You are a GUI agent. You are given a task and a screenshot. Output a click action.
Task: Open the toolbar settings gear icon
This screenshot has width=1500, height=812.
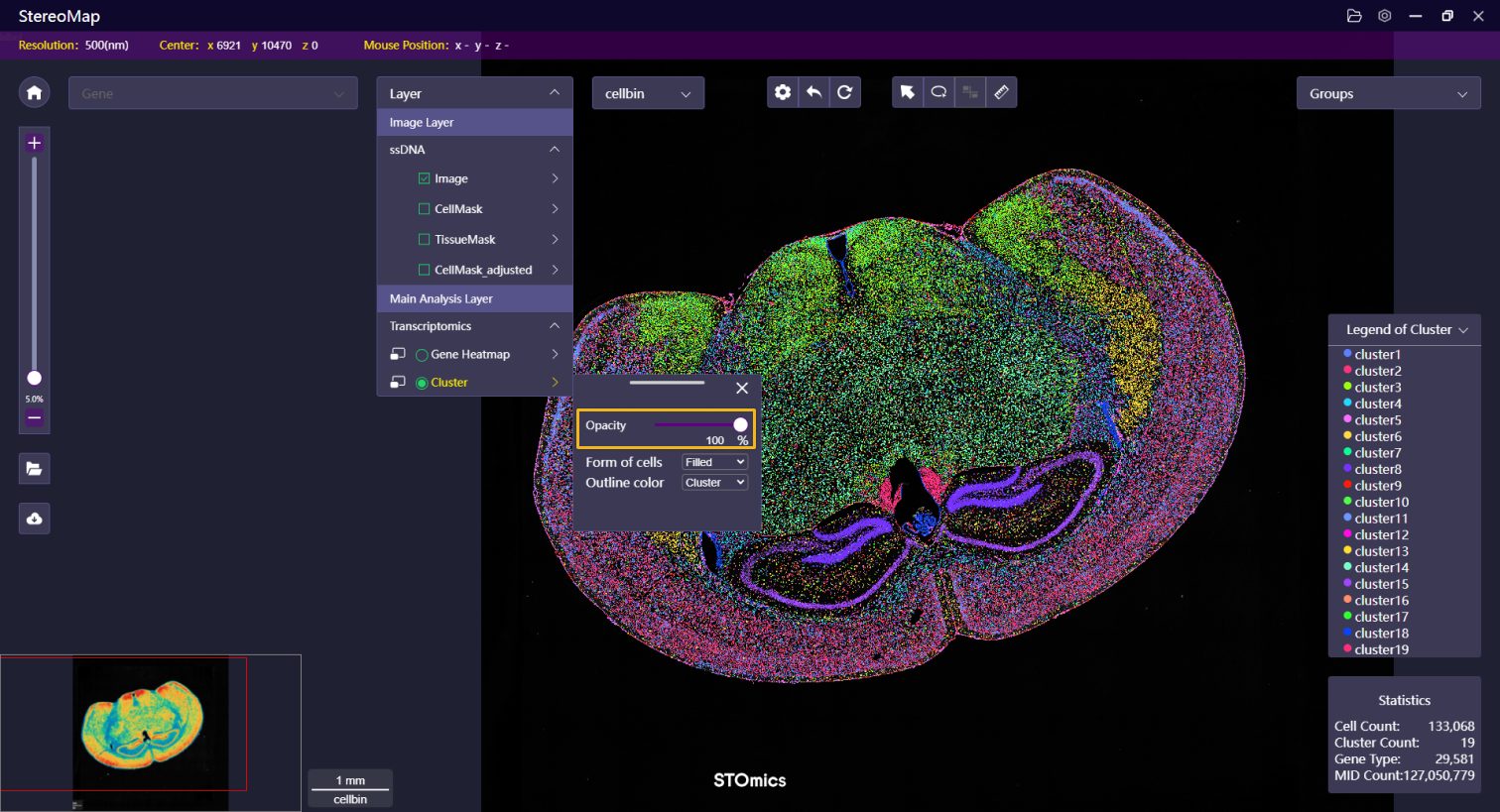coord(783,92)
